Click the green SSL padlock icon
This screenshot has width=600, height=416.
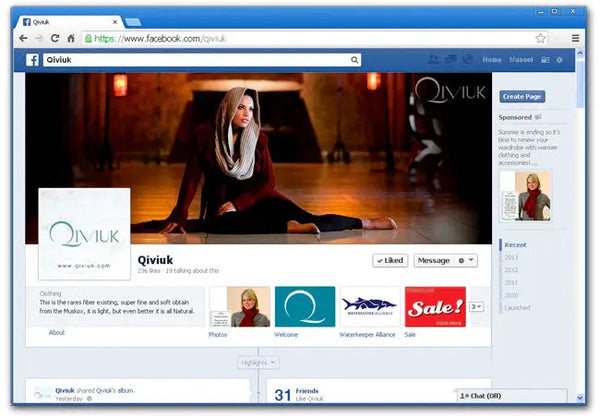coord(88,38)
